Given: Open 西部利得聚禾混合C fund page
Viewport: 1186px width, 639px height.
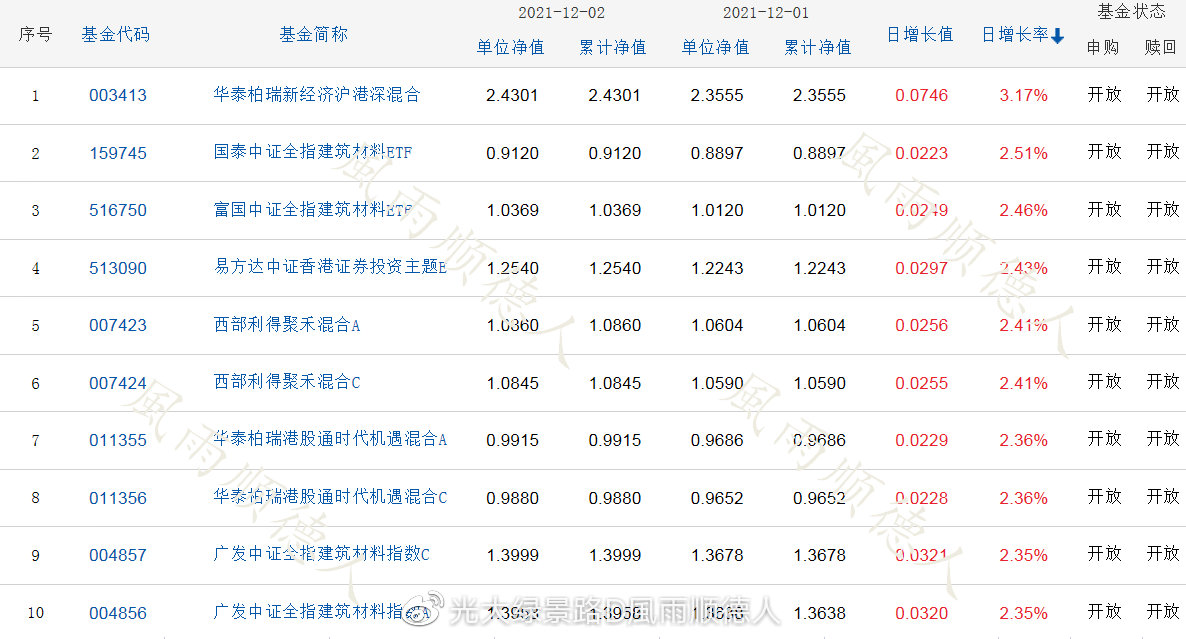Looking at the screenshot, I should point(287,382).
